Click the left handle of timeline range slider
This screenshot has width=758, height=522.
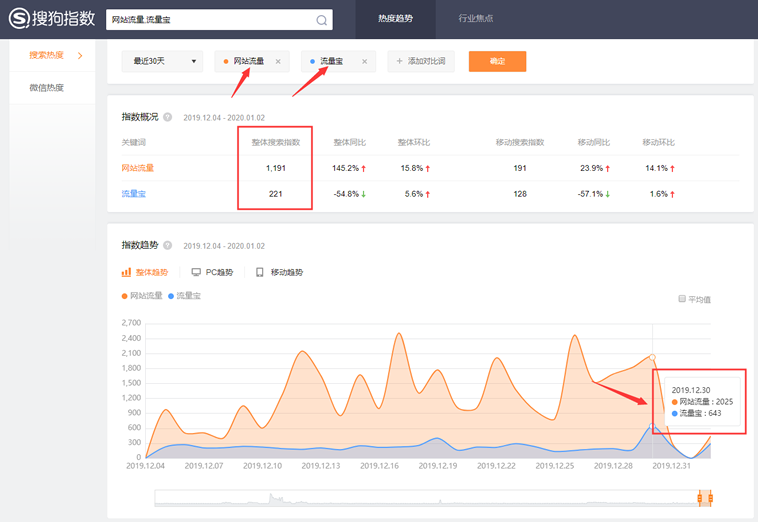click(700, 498)
